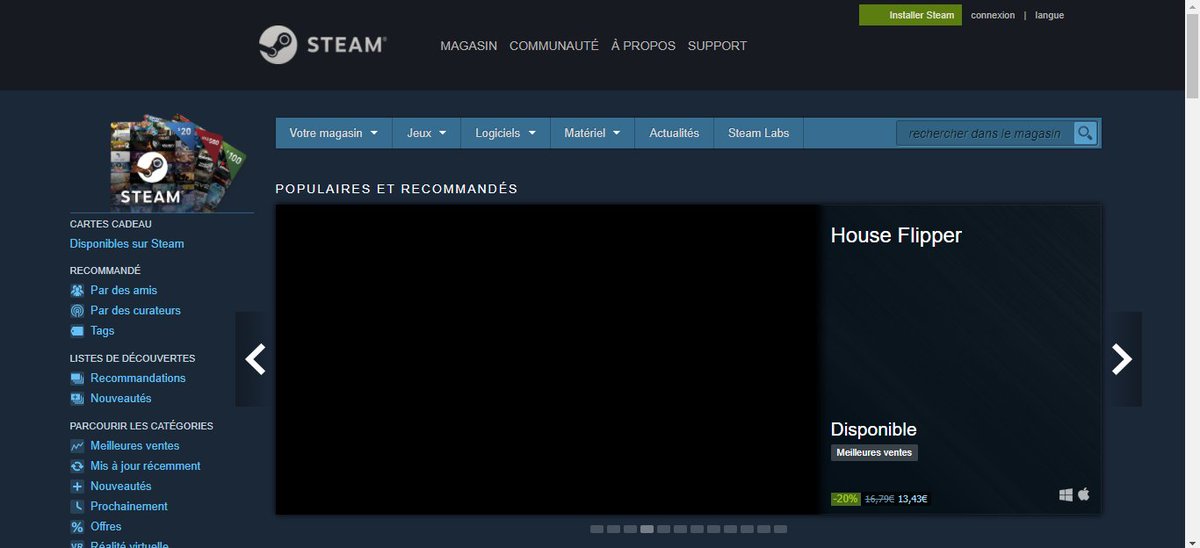Image resolution: width=1200 pixels, height=548 pixels.
Task: Open the friends icon beside Par des amis
Action: click(x=77, y=290)
